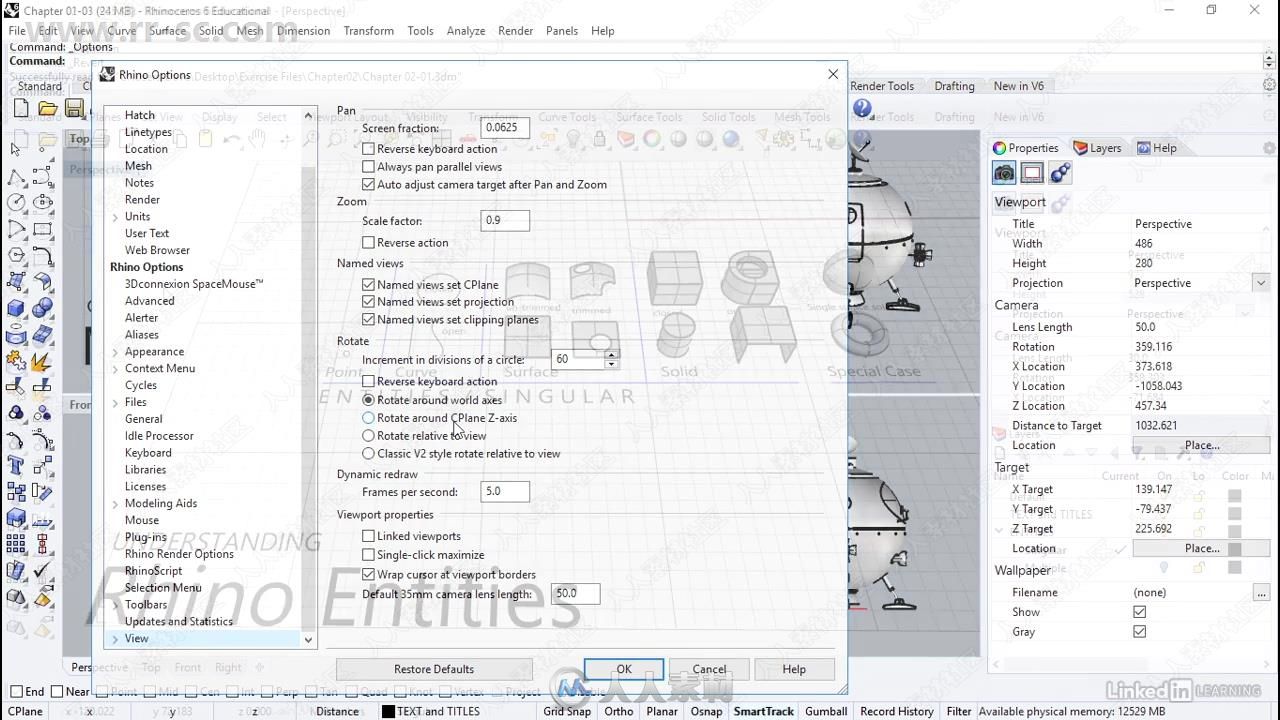Select the Box solid tool in sidebar
Viewport: 1280px width, 720px height.
(x=16, y=308)
